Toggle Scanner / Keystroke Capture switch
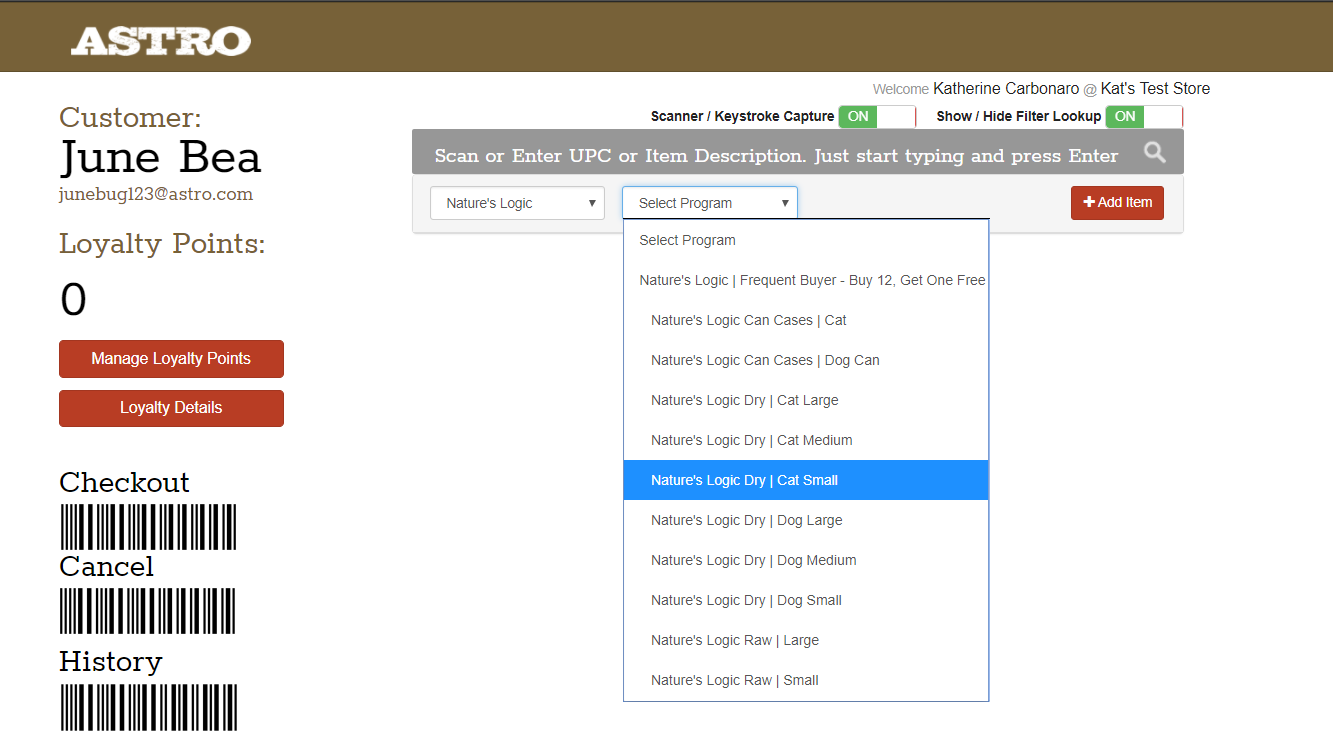Image resolution: width=1333 pixels, height=750 pixels. pyautogui.click(x=877, y=116)
